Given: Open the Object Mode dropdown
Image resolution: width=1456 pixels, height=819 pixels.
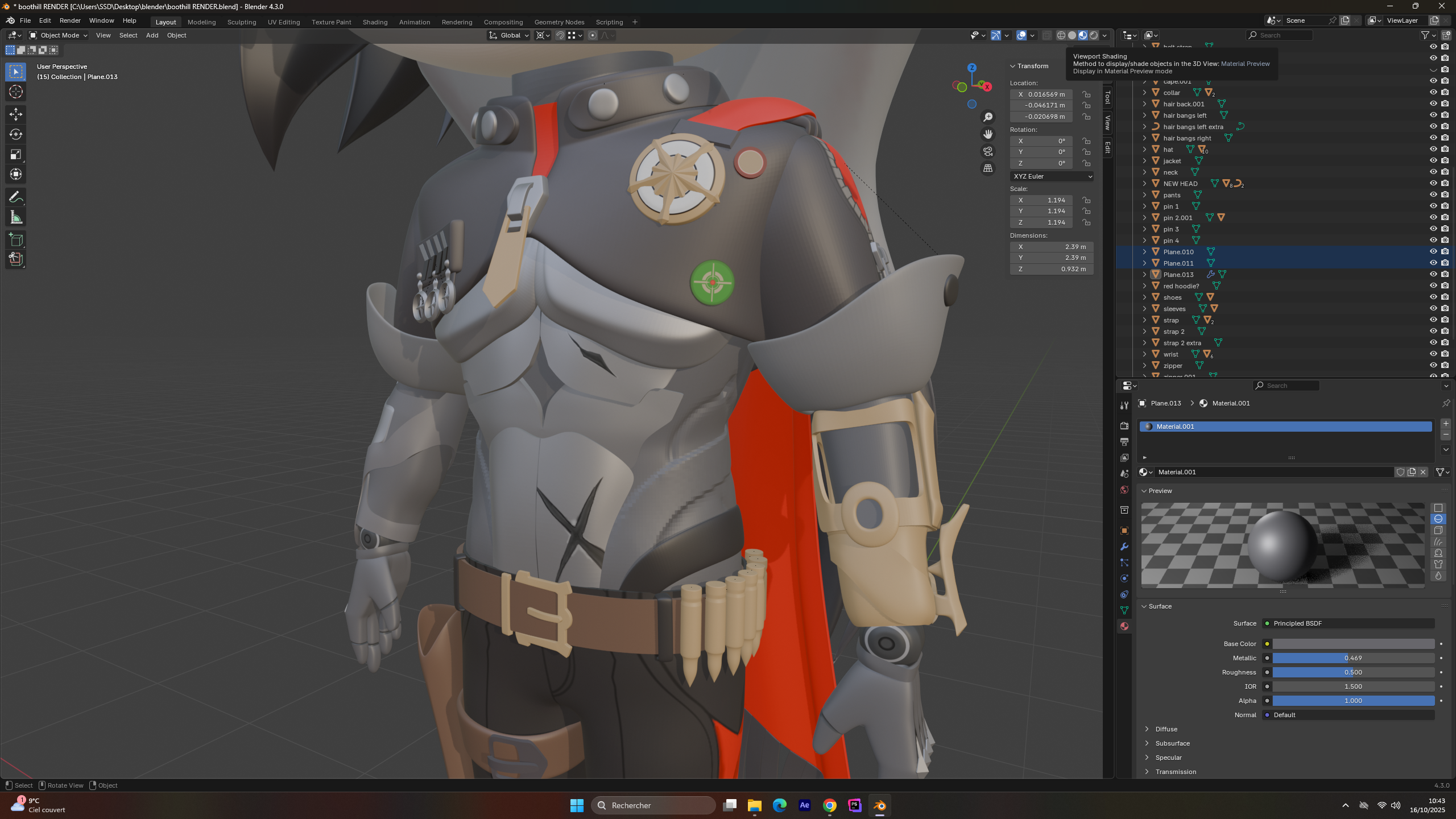Looking at the screenshot, I should point(58,35).
